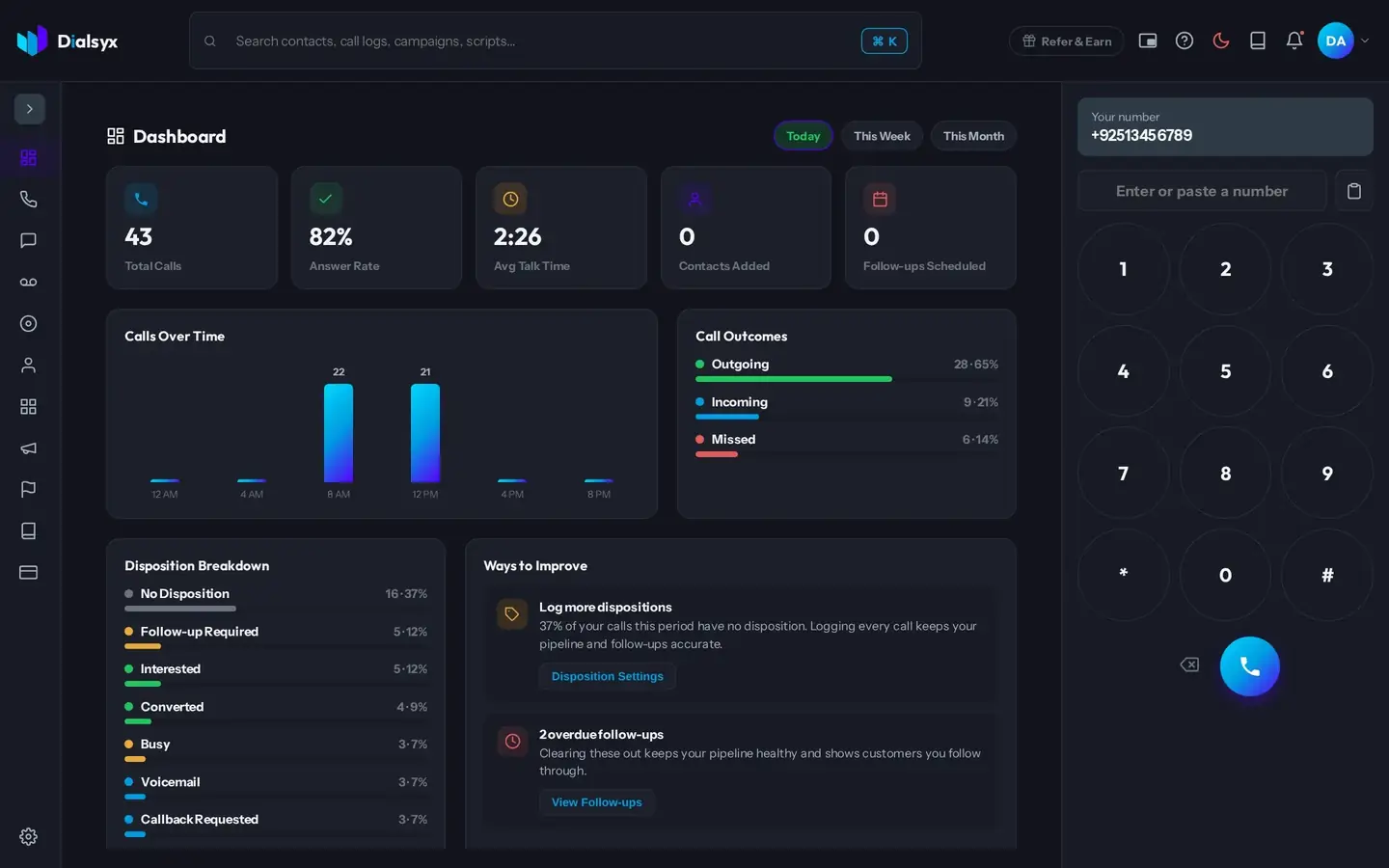Image resolution: width=1389 pixels, height=868 pixels.
Task: Open the notifications bell
Action: (x=1294, y=41)
